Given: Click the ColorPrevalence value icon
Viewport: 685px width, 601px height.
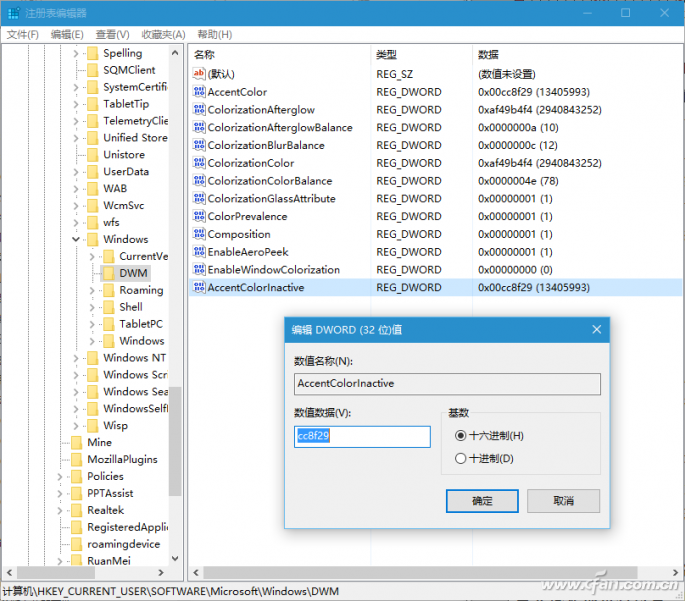Looking at the screenshot, I should coord(199,216).
